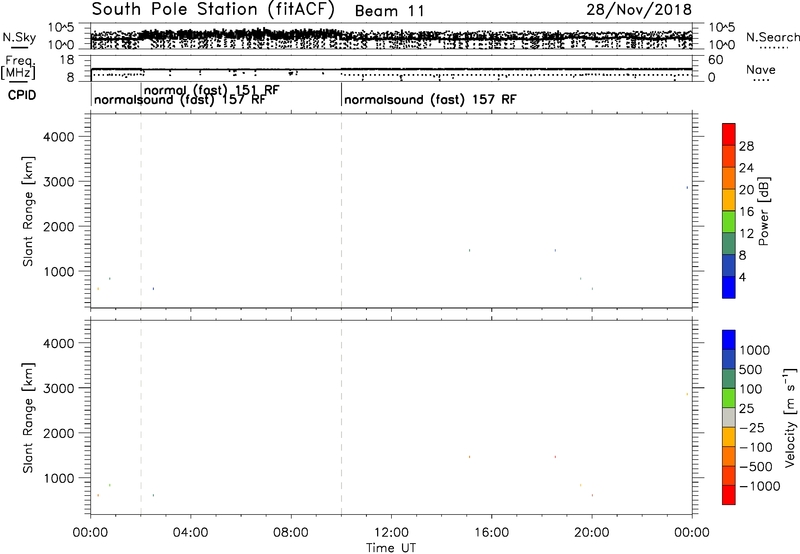Click the Velocity [m s-1] colorbar label
This screenshot has width=800, height=554.
pos(790,417)
